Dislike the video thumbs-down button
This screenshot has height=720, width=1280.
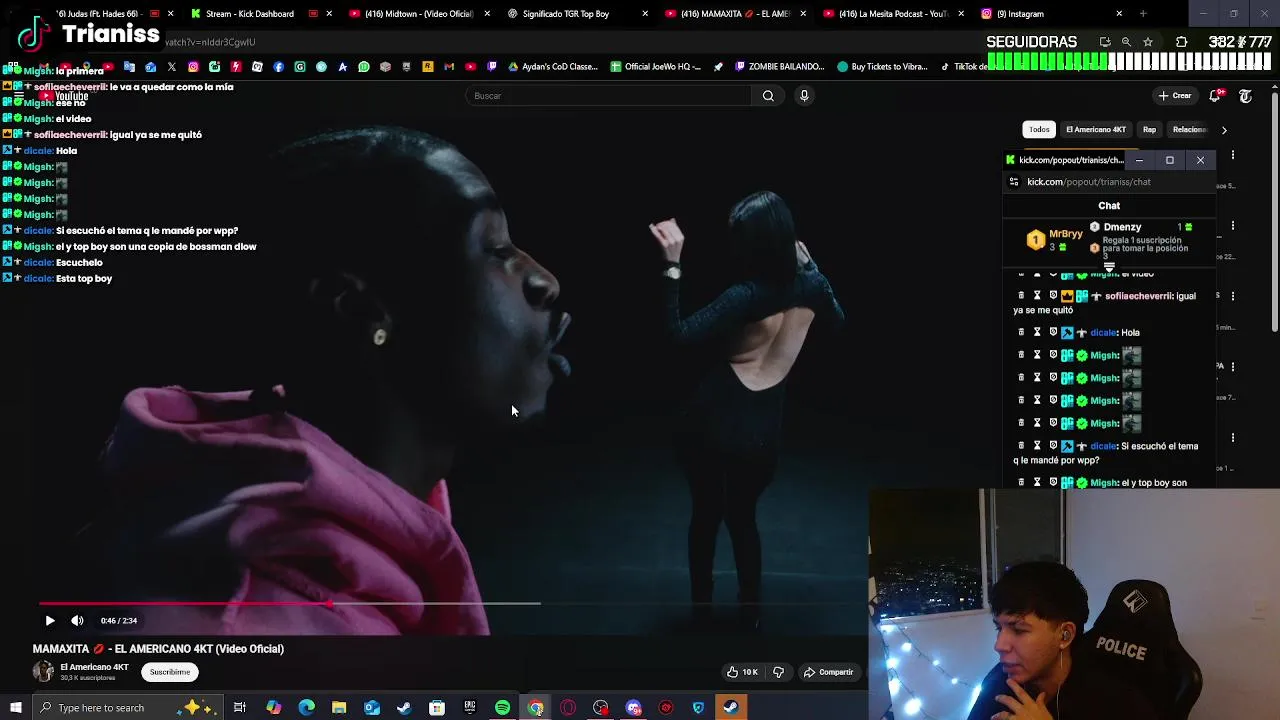point(778,672)
